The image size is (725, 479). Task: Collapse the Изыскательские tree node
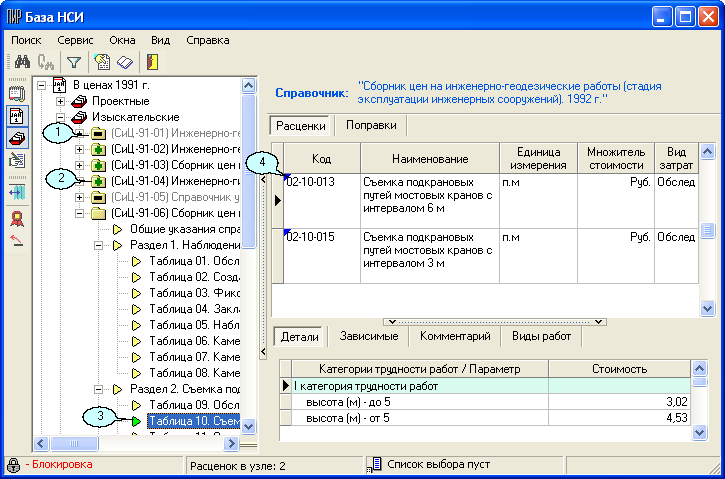(61, 117)
